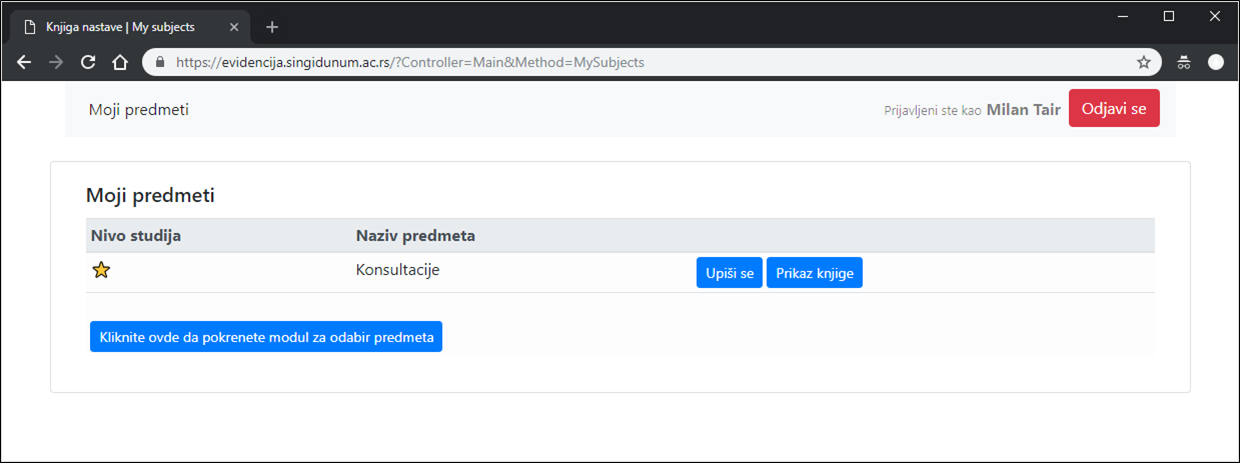Viewport: 1240px width, 463px height.
Task: Open Prikaz knjige for Konsultacije
Action: pyautogui.click(x=814, y=273)
